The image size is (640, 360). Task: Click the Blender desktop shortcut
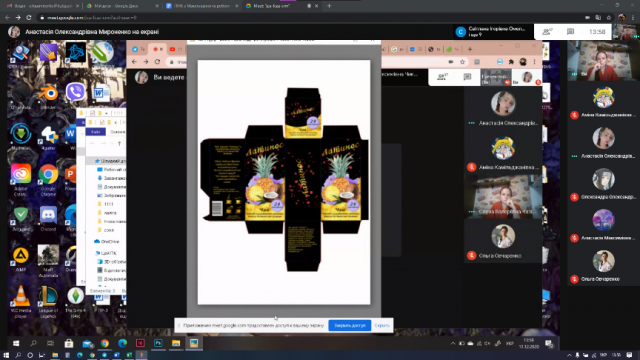pyautogui.click(x=48, y=95)
